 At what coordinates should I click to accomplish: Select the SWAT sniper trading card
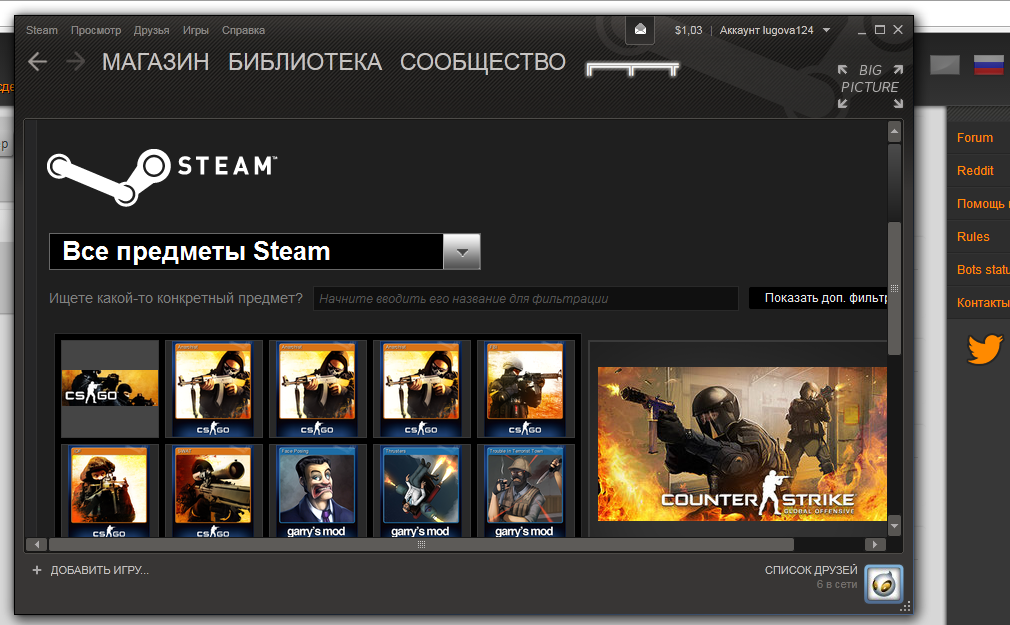(213, 491)
